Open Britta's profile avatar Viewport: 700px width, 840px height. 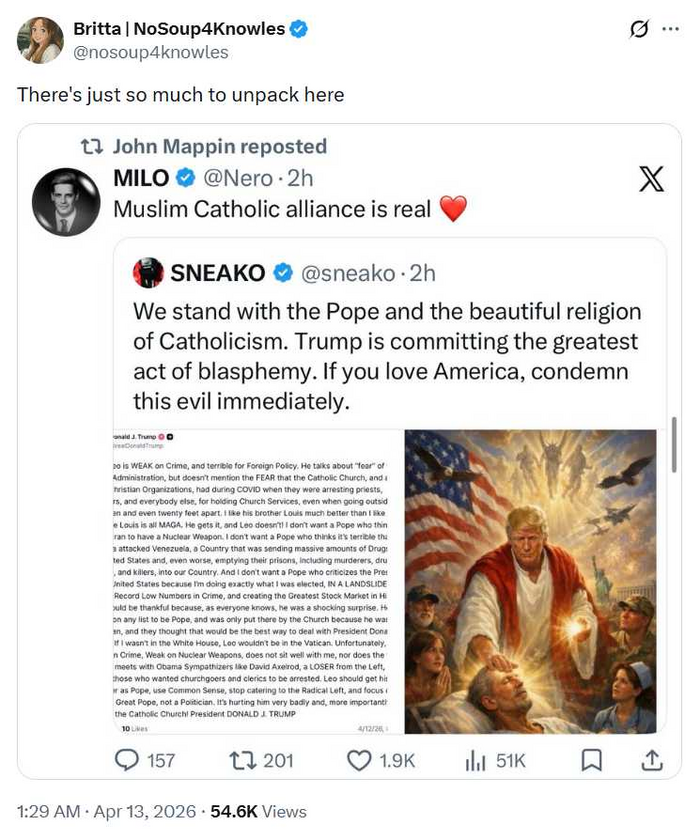(40, 40)
